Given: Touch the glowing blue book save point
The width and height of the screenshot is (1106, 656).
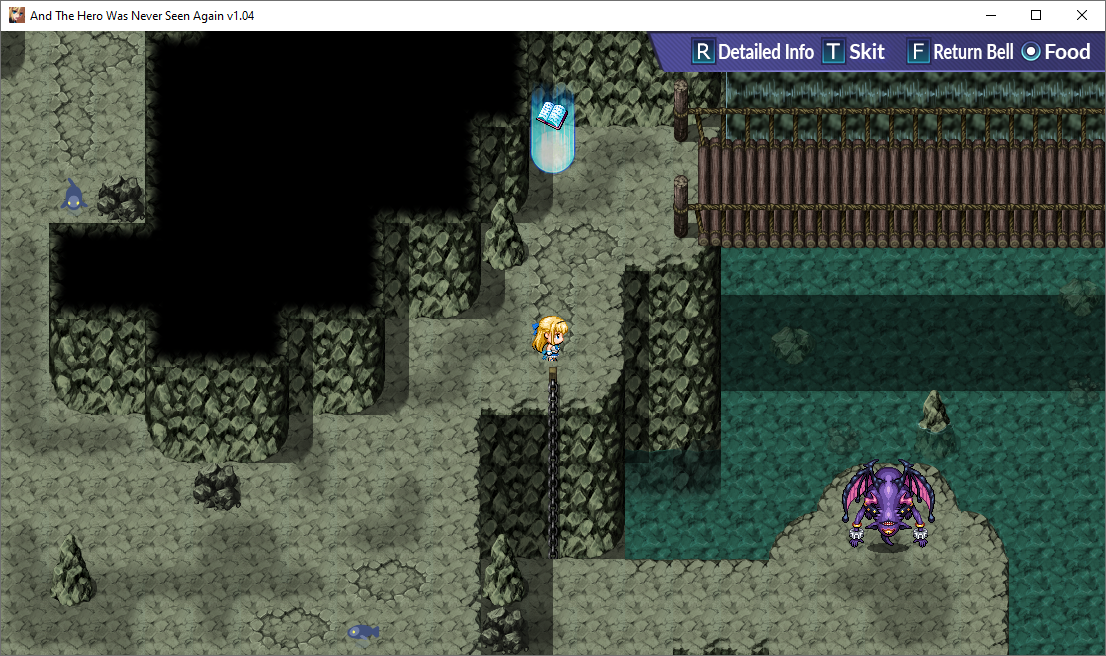Looking at the screenshot, I should coord(552,130).
